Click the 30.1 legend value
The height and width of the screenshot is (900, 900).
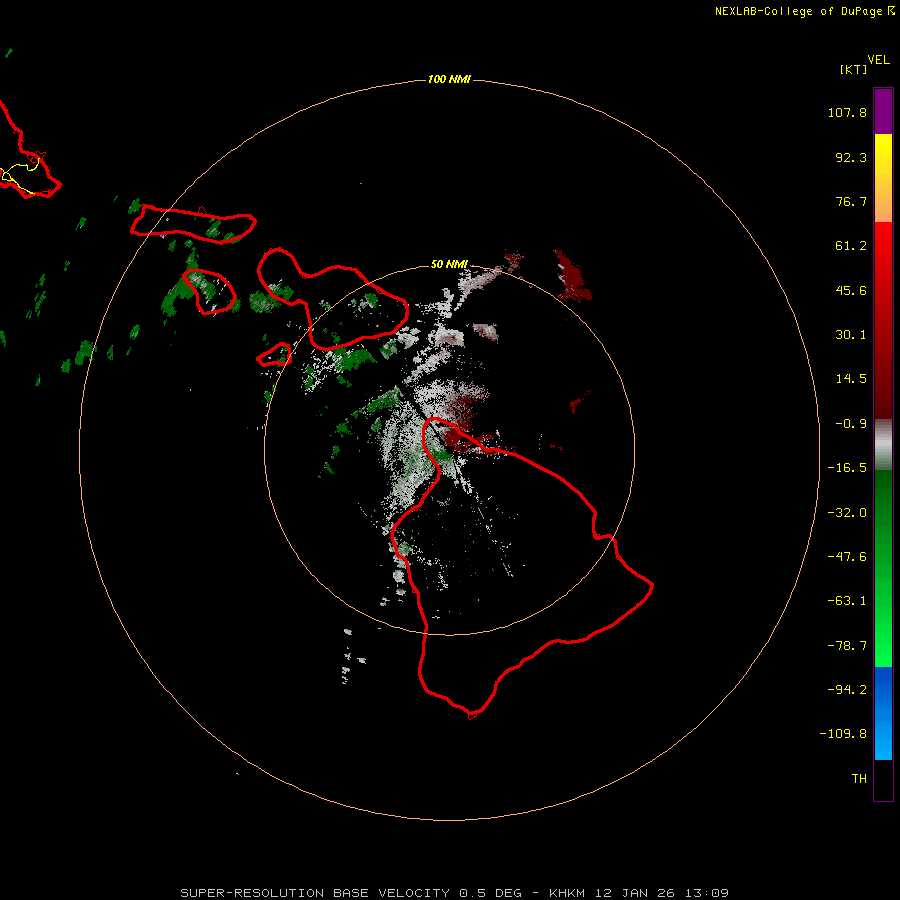851,335
